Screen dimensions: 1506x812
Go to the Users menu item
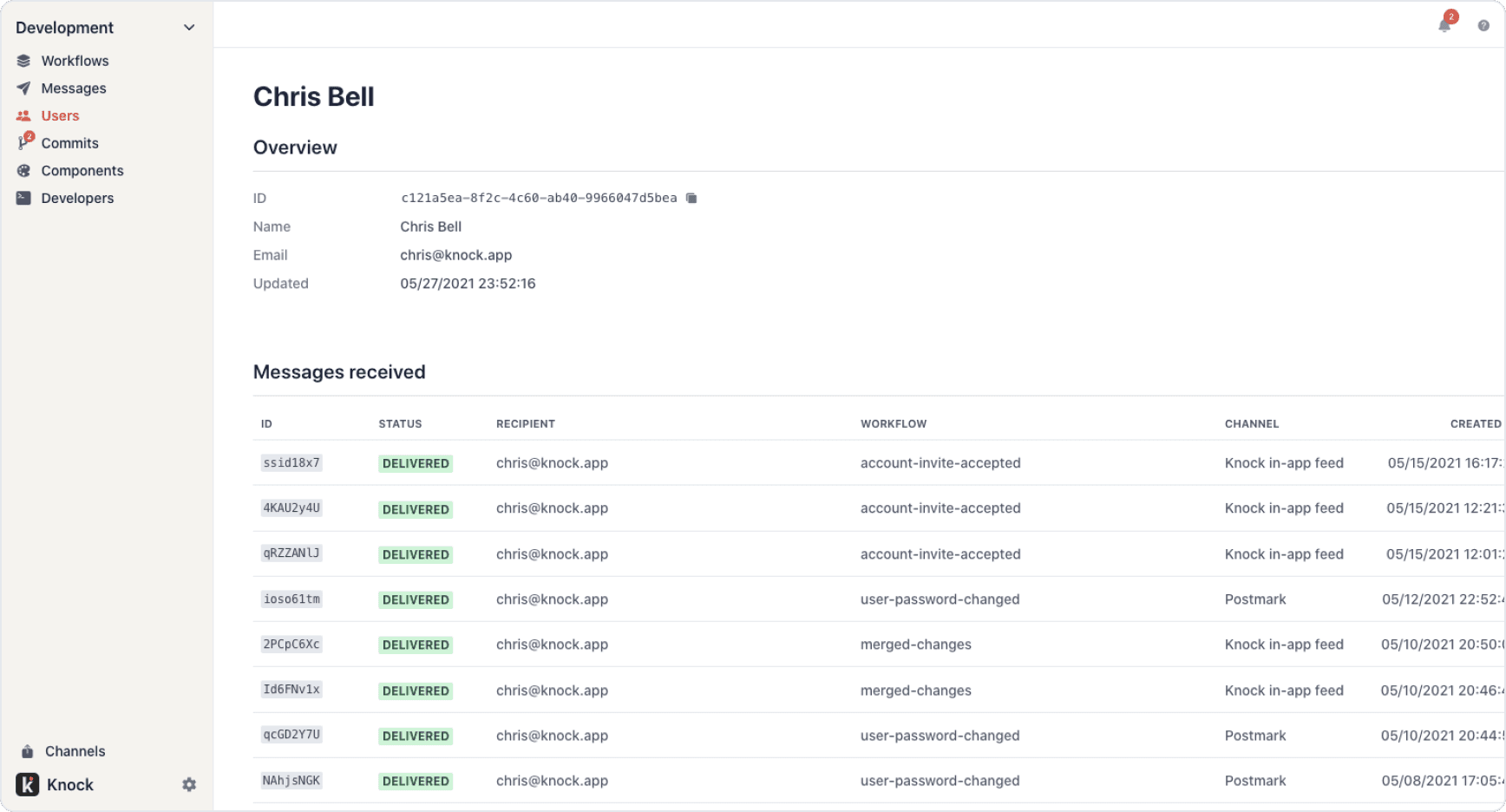(x=60, y=116)
